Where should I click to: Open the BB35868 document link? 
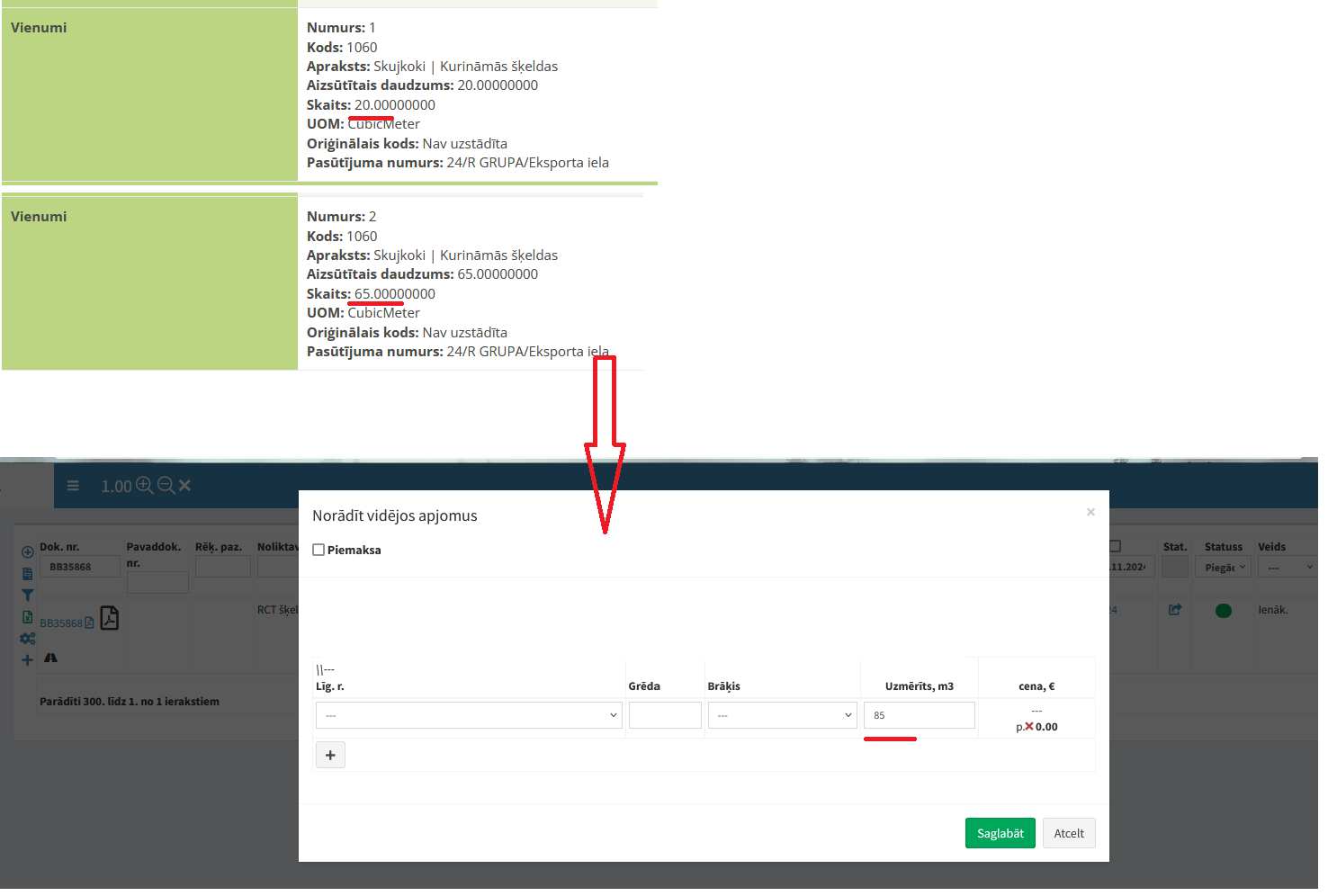pos(60,623)
